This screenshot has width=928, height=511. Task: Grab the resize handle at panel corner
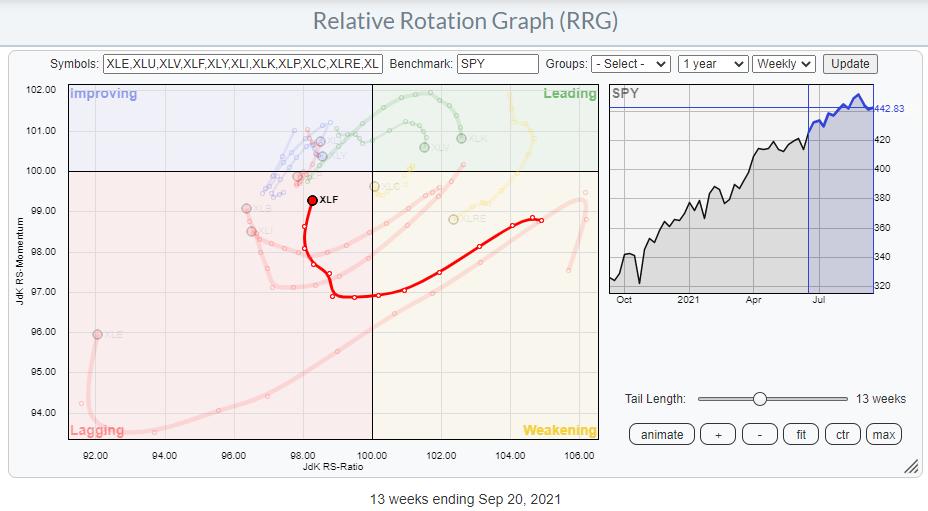(x=910, y=467)
